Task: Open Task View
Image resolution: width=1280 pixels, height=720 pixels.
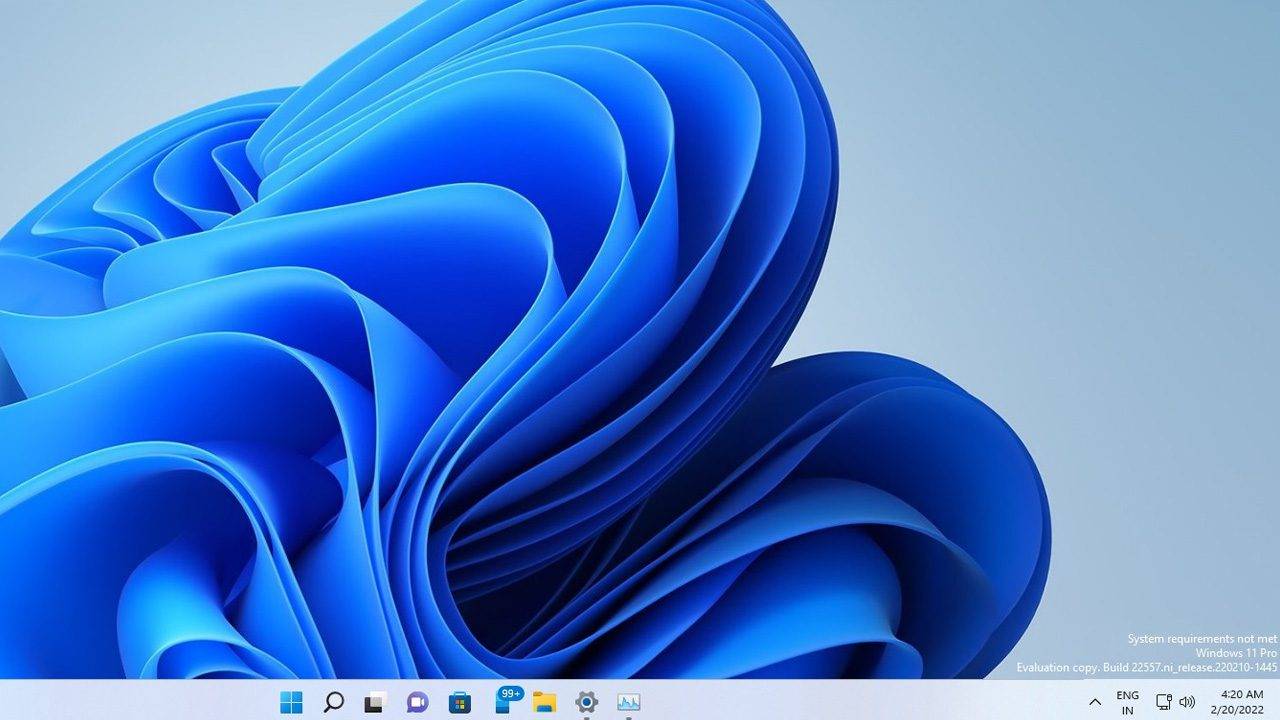Action: click(x=373, y=701)
